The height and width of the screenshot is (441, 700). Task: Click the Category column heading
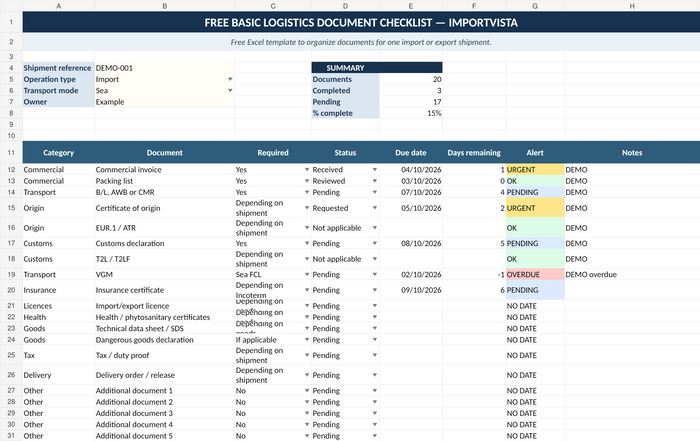pos(58,153)
